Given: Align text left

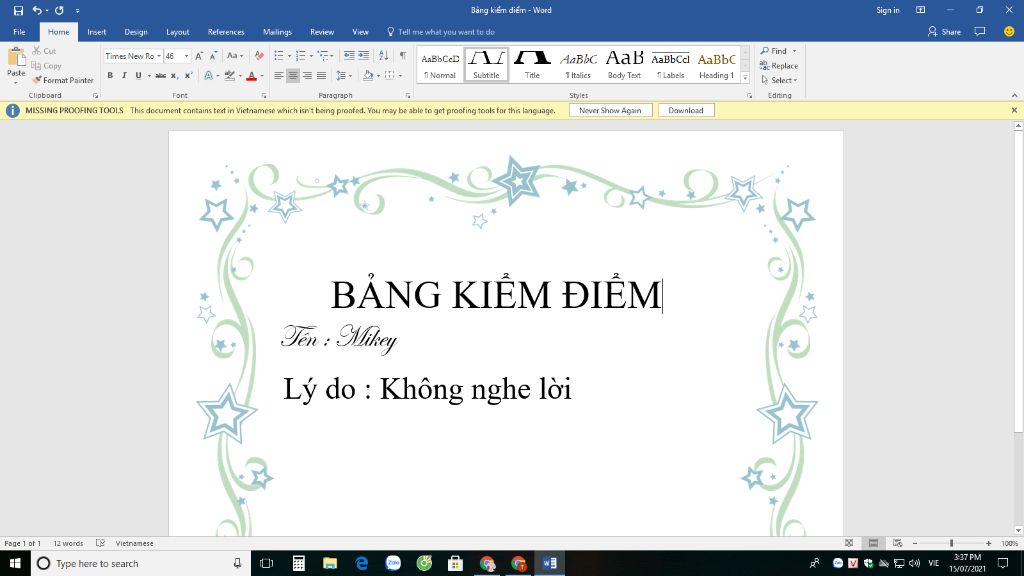Looking at the screenshot, I should [x=279, y=76].
